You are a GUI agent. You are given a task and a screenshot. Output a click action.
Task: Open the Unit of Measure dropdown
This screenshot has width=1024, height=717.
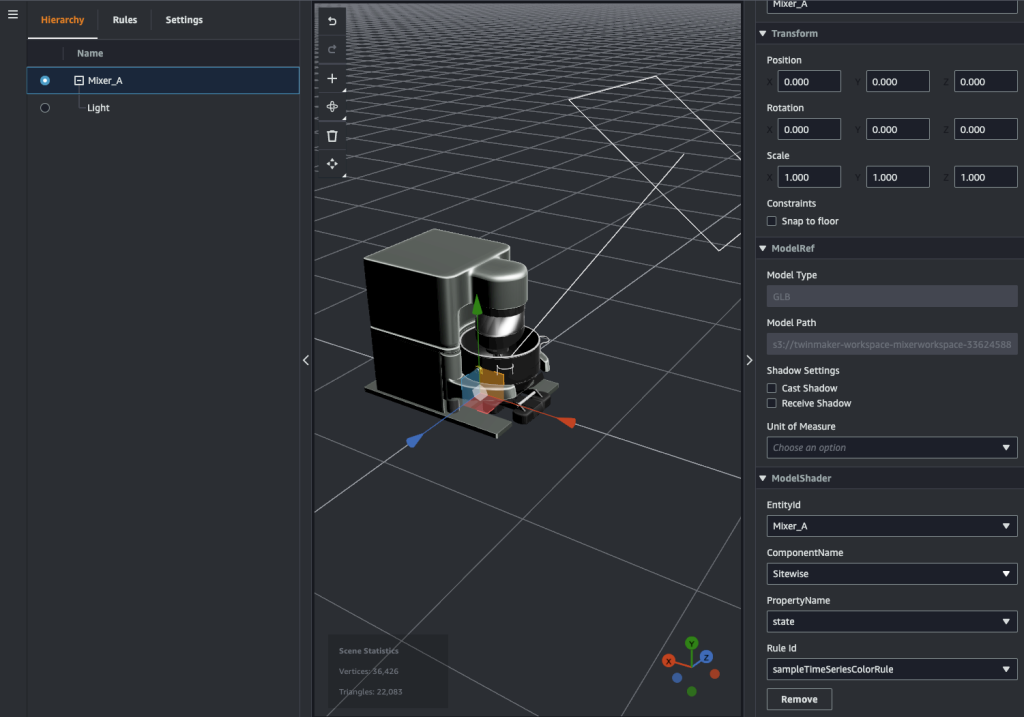point(891,448)
